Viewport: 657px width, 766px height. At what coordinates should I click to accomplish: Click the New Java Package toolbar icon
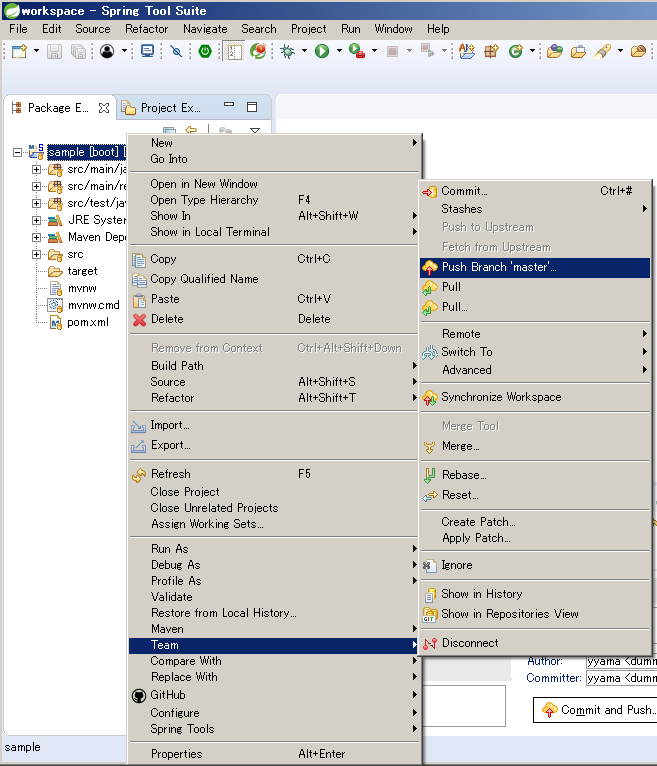pos(491,51)
